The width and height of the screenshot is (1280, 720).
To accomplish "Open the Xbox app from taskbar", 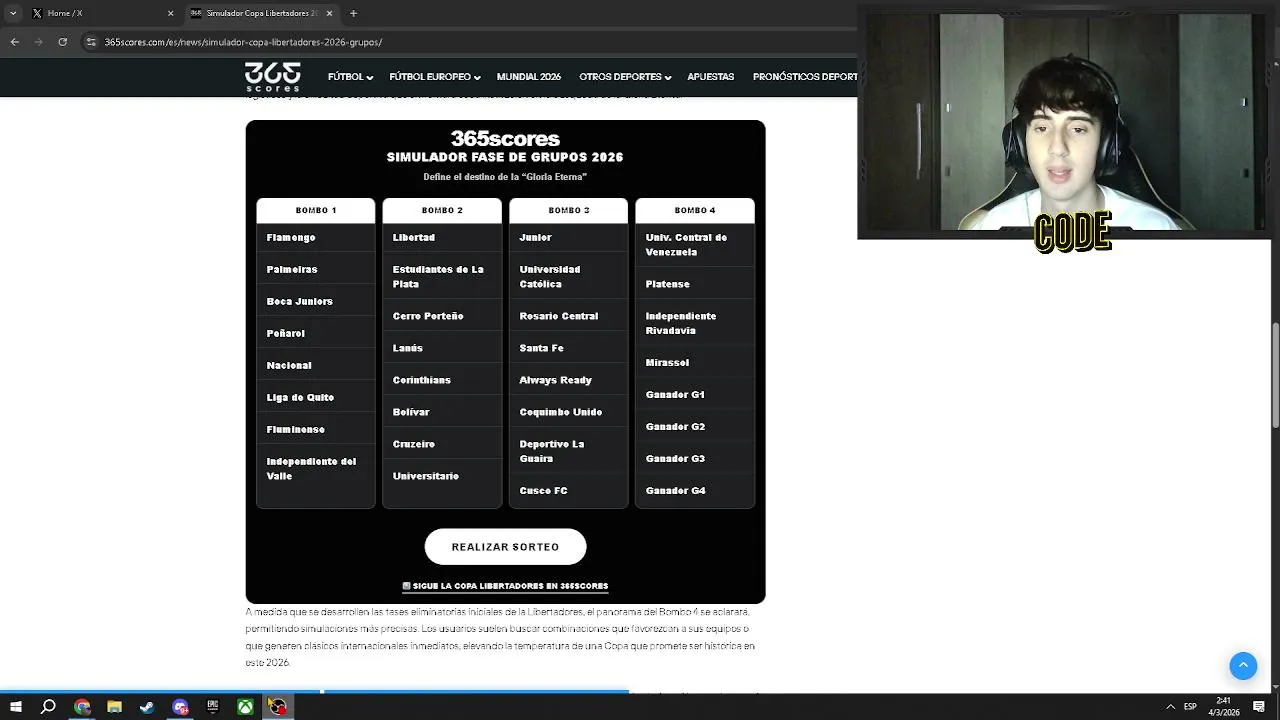I will point(245,707).
